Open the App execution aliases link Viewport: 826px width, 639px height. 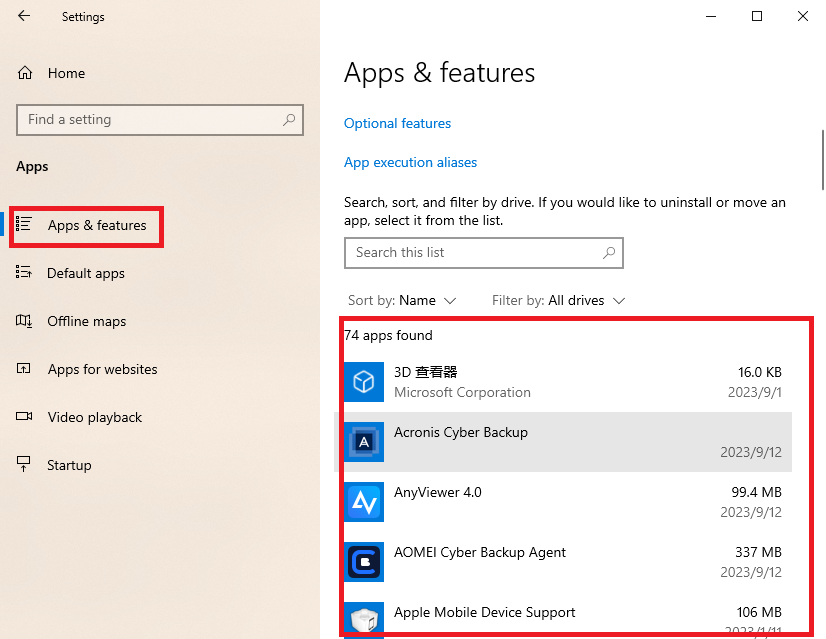click(410, 162)
